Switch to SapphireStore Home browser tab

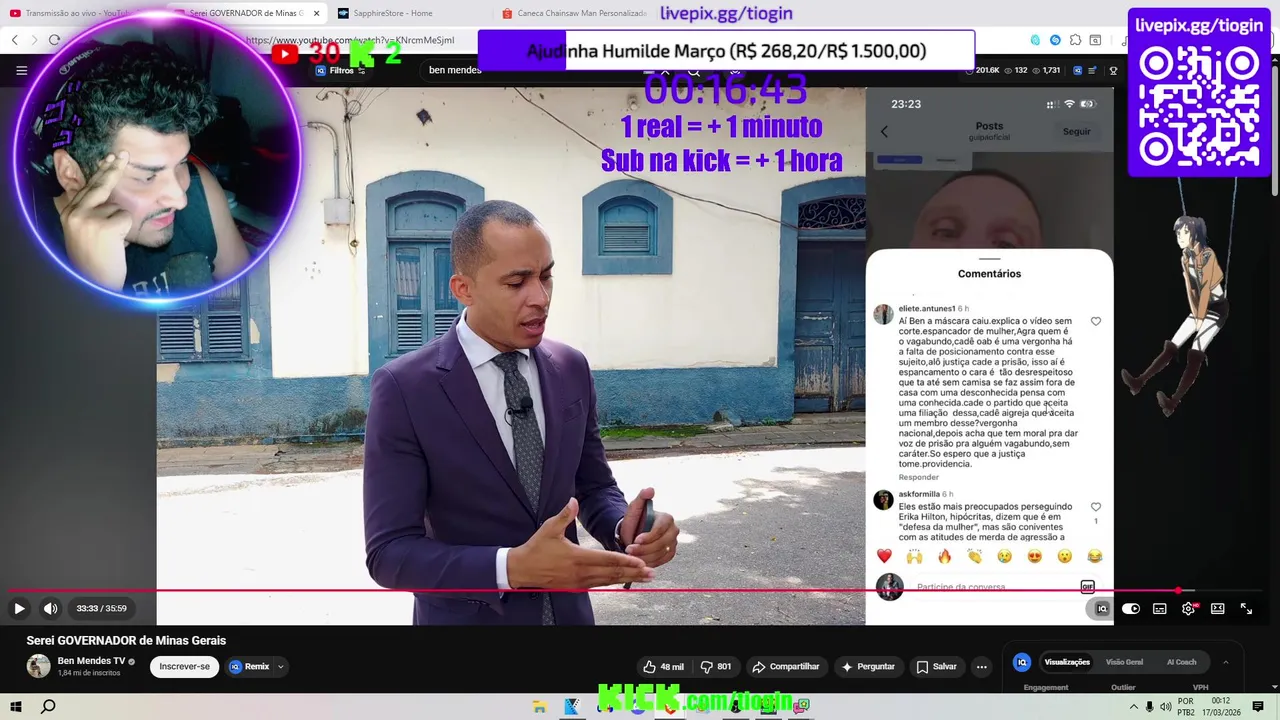tap(393, 13)
